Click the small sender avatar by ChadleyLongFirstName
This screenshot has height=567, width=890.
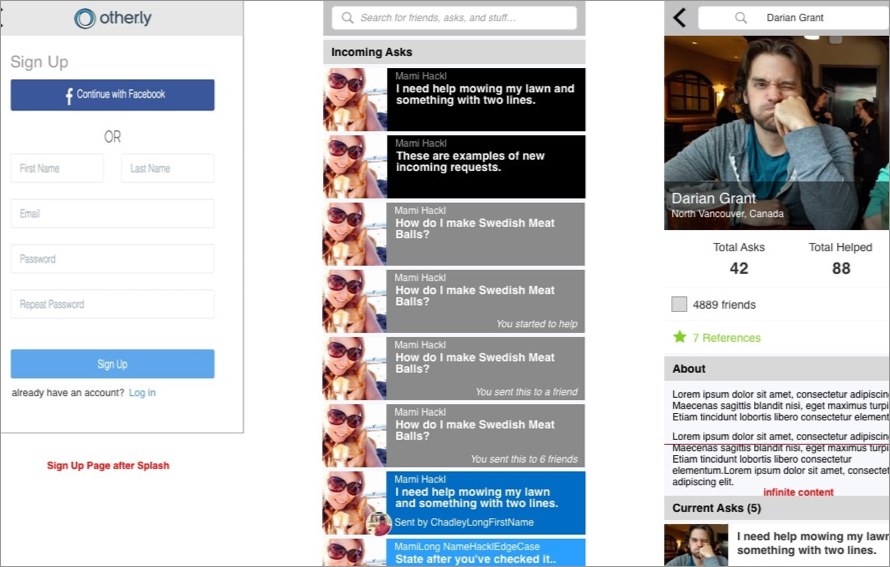point(379,523)
